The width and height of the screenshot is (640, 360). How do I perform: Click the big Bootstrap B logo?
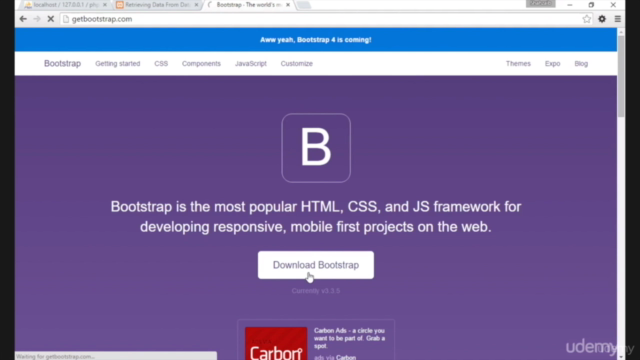point(316,148)
